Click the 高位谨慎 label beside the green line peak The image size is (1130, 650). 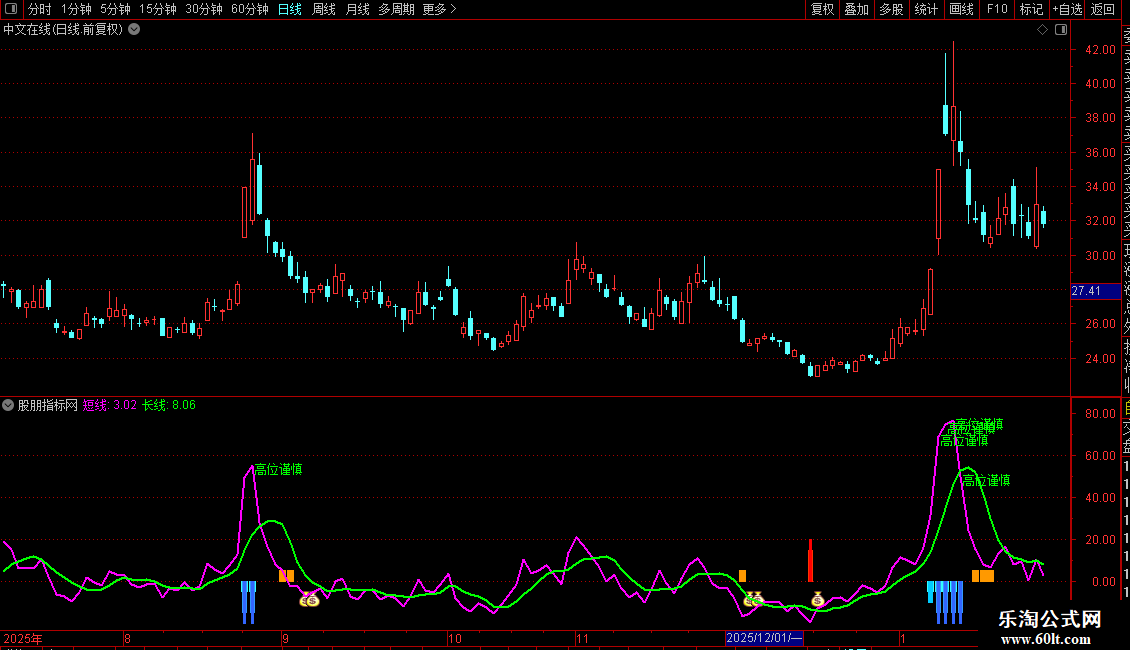point(987,481)
